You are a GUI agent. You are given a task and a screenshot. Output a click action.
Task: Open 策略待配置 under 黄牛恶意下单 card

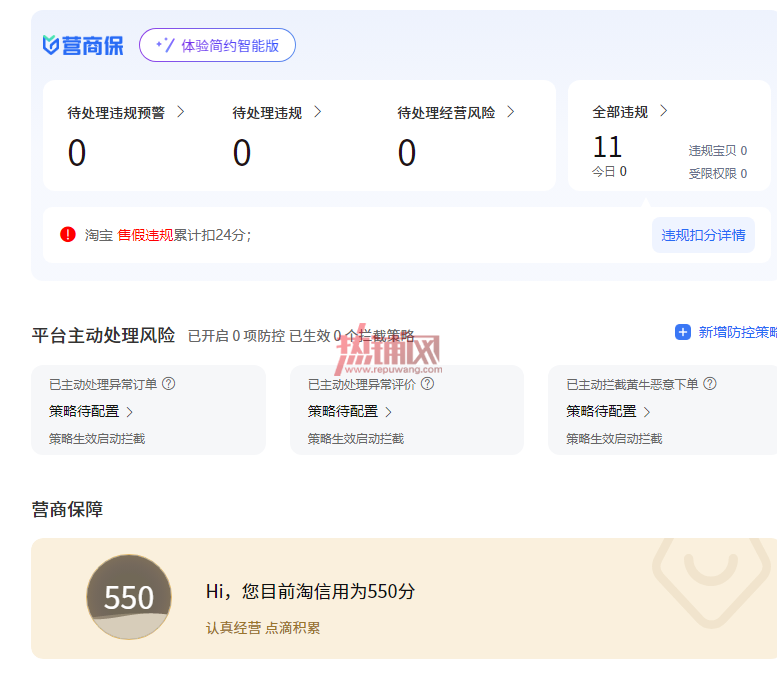(608, 411)
